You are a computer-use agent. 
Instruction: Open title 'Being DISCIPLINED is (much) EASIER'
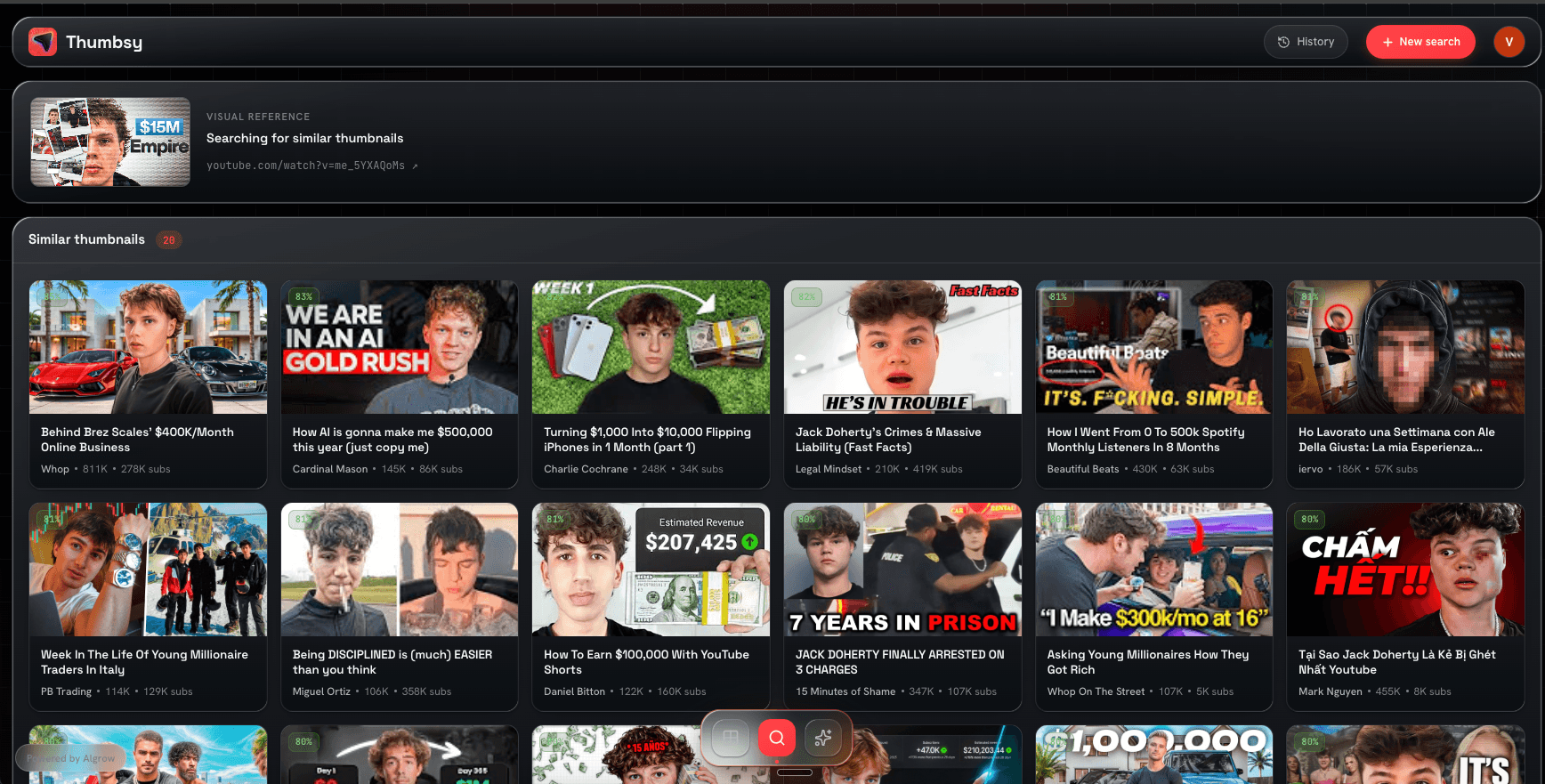tap(392, 662)
